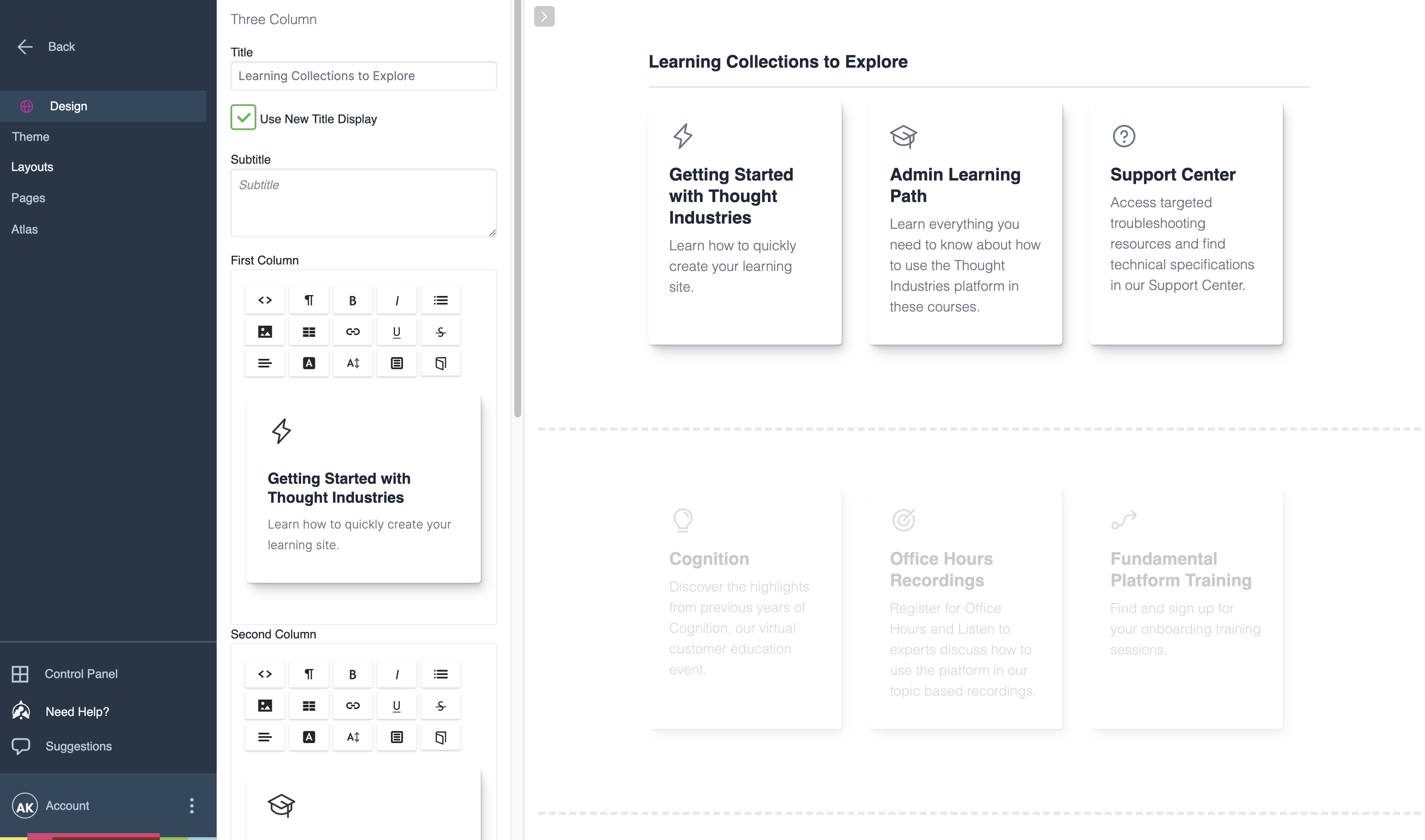Select the Office Hours Recordings card
The height and width of the screenshot is (840, 1425).
pos(965,608)
